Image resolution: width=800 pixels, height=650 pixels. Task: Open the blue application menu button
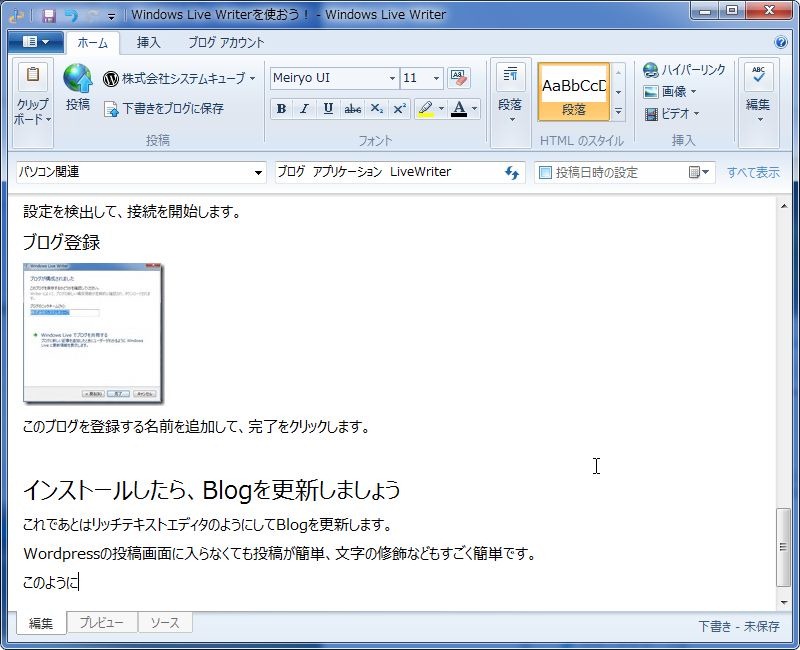click(36, 42)
